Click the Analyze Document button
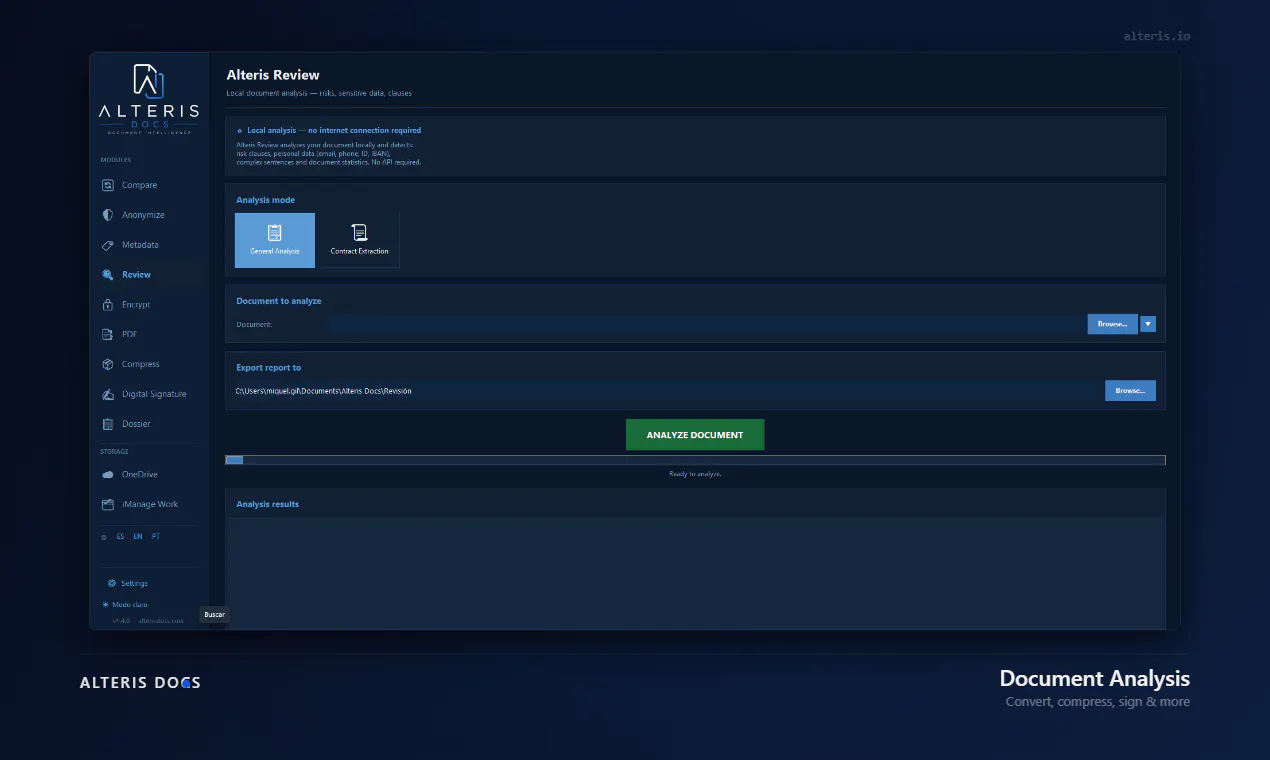Screen dimensions: 1270x760 pyautogui.click(x=695, y=435)
